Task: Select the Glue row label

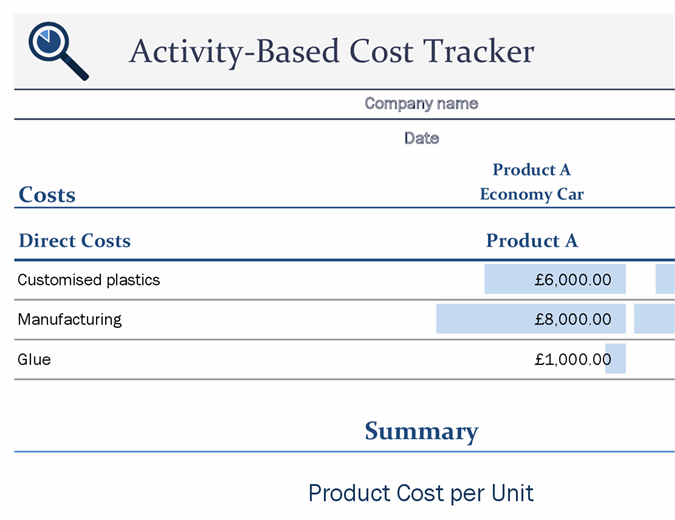Action: tap(34, 359)
